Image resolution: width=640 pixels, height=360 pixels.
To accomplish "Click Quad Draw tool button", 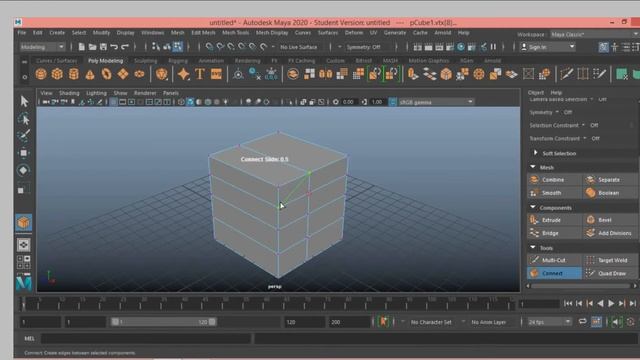I will tap(611, 273).
